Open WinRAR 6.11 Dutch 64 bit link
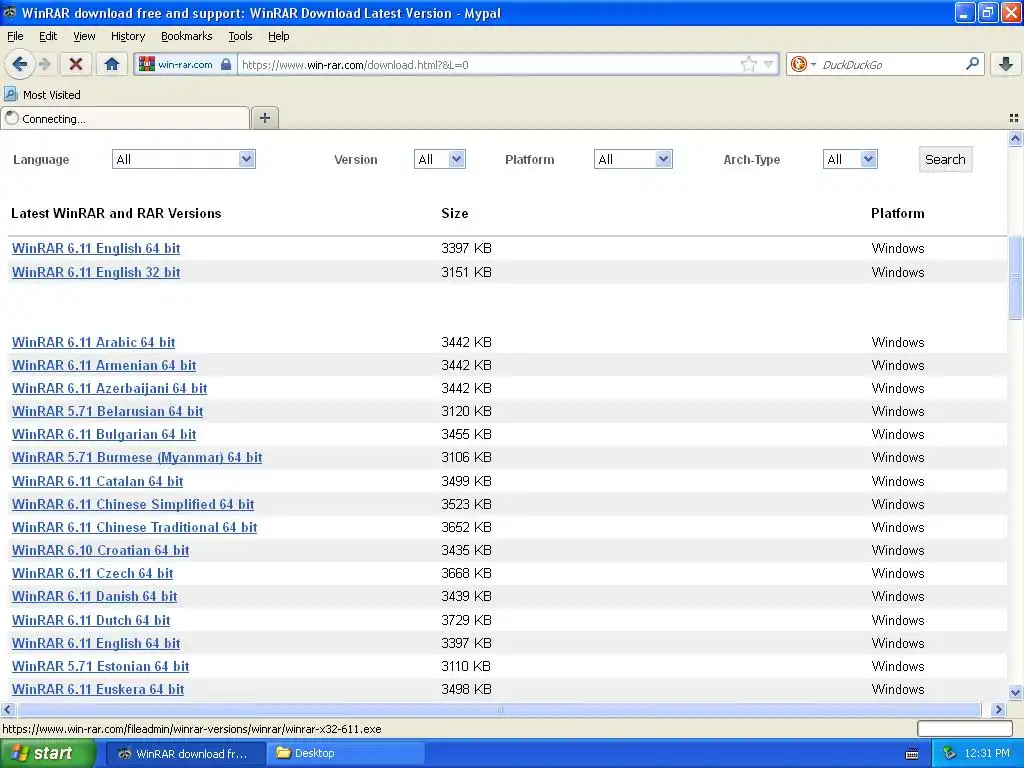Screen dimensions: 1024x768 coord(91,620)
